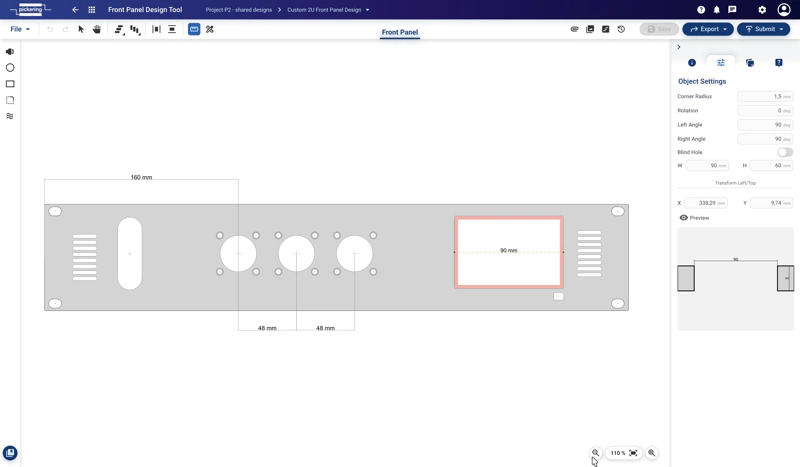The height and width of the screenshot is (467, 800).
Task: Open the Export dropdown button
Action: click(x=708, y=29)
